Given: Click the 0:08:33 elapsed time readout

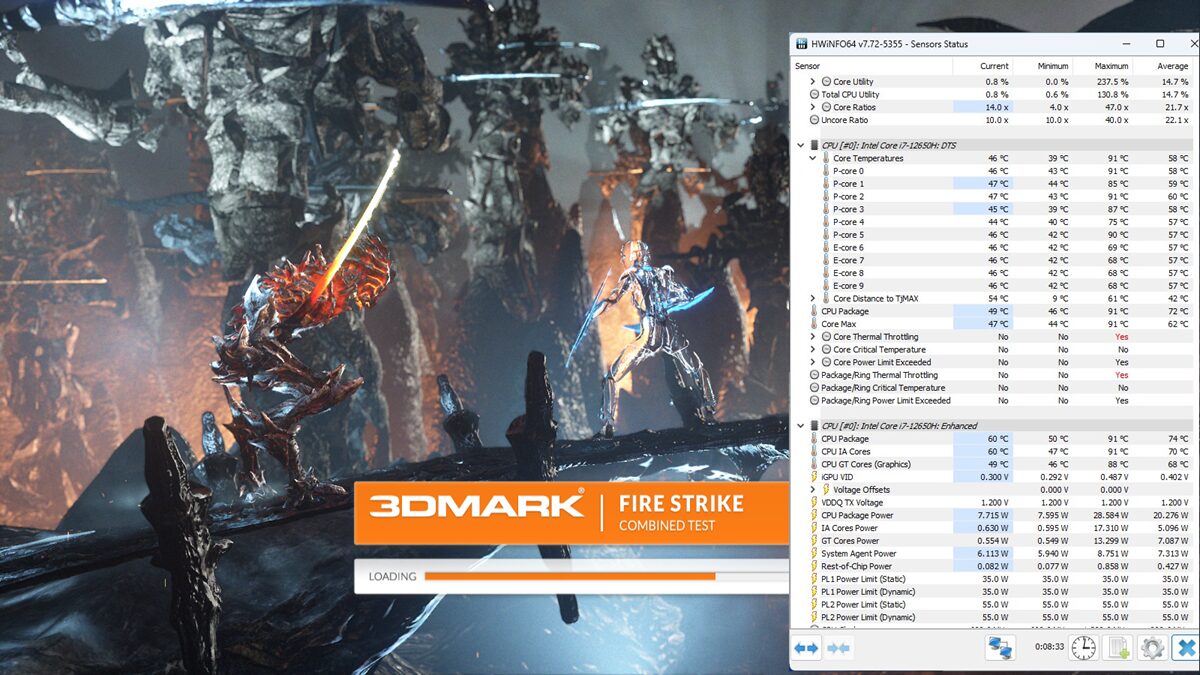Looking at the screenshot, I should click(x=1047, y=648).
